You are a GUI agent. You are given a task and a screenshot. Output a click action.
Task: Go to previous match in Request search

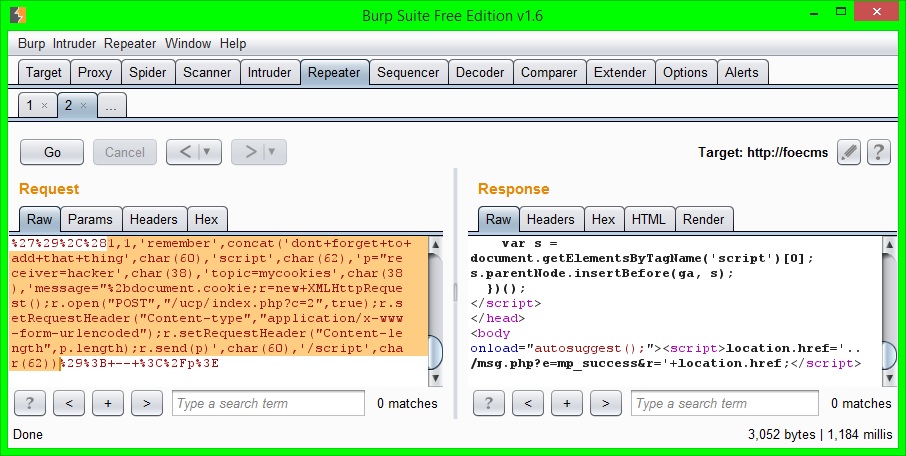(x=69, y=403)
